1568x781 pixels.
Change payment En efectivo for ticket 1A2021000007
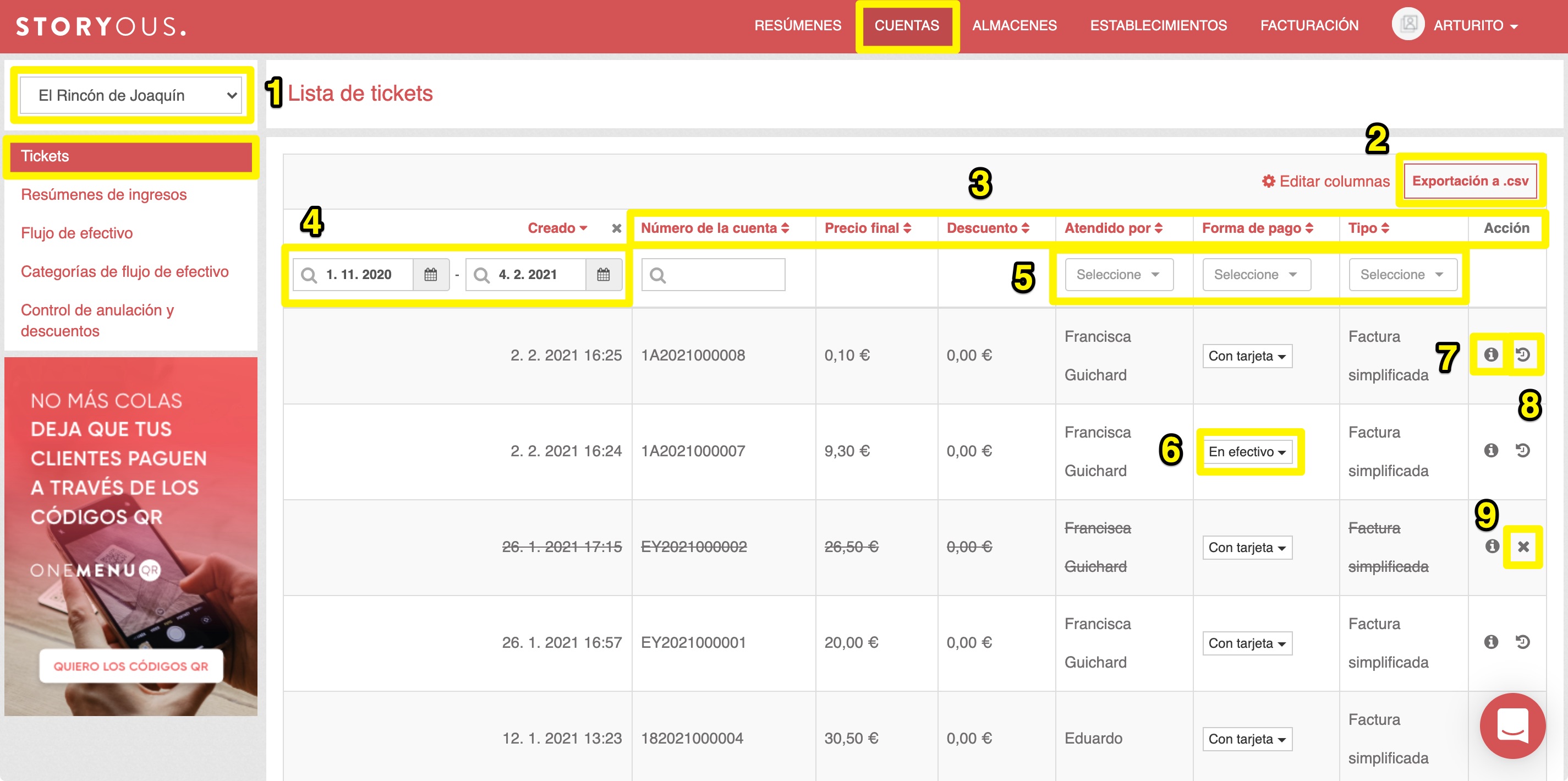(1247, 452)
